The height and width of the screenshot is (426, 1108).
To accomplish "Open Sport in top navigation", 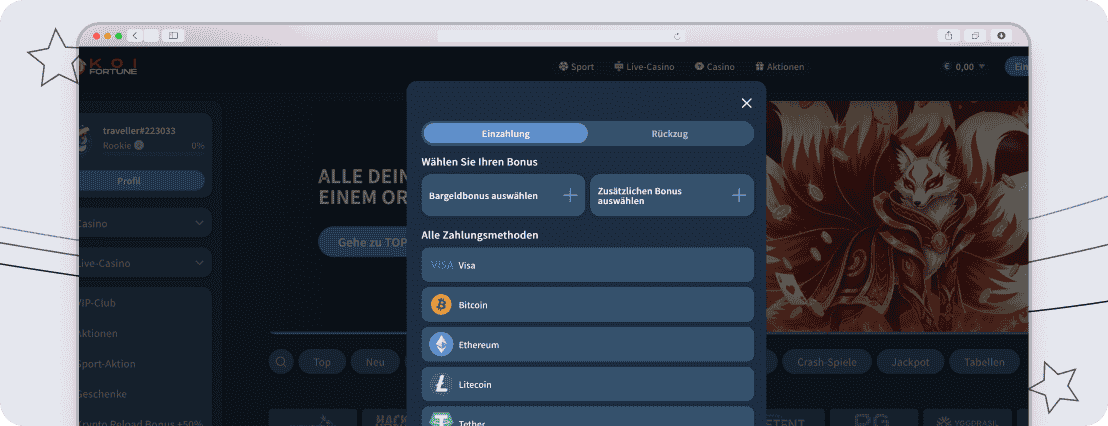I will coord(576,67).
